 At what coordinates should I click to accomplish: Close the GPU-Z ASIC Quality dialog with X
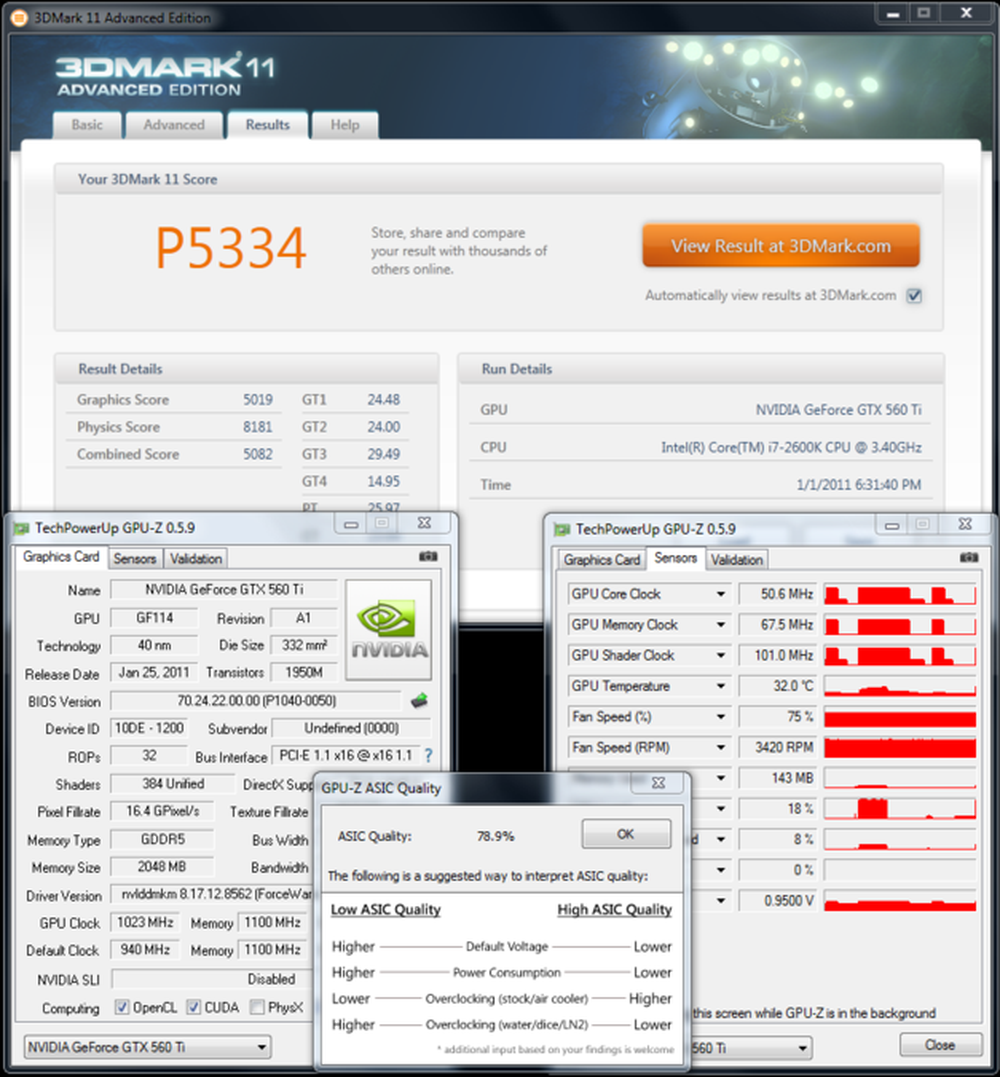click(x=658, y=783)
